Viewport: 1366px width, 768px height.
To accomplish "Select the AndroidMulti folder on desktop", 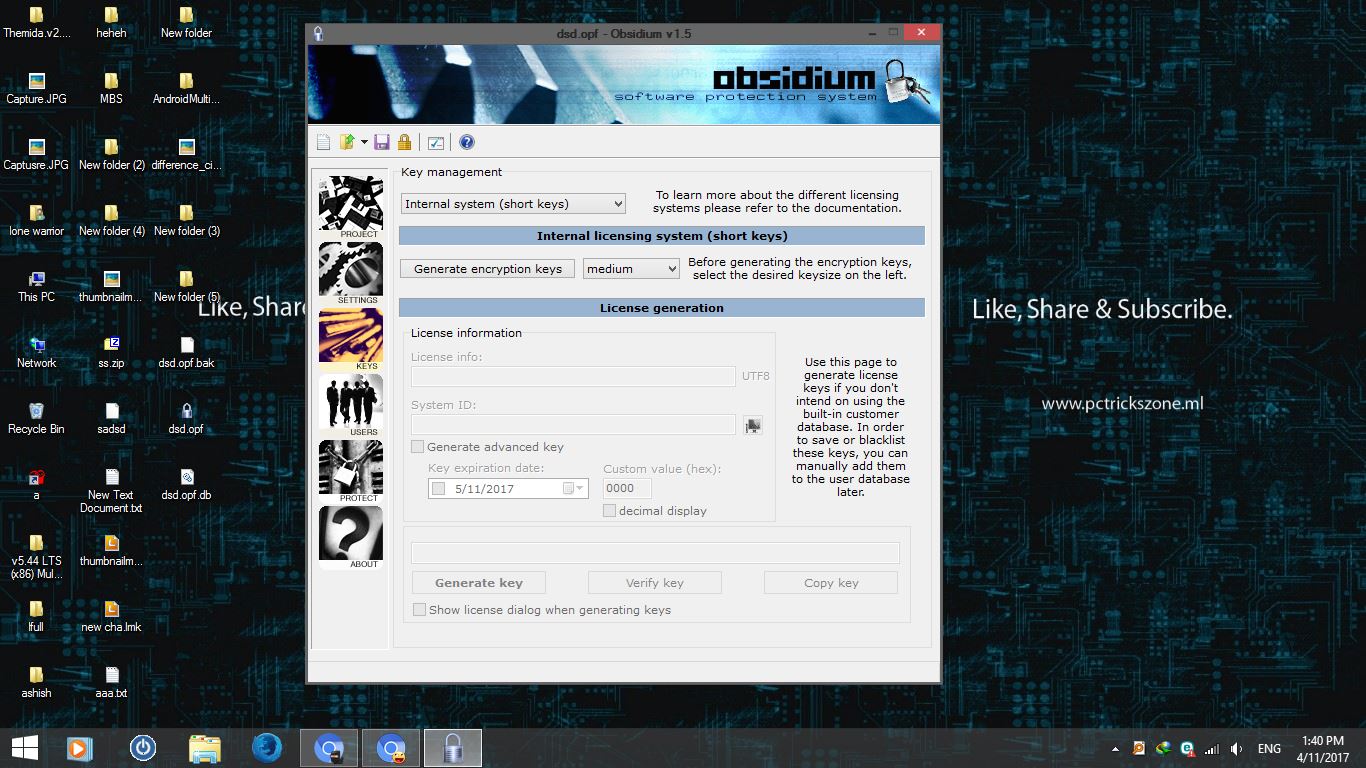I will [x=186, y=88].
